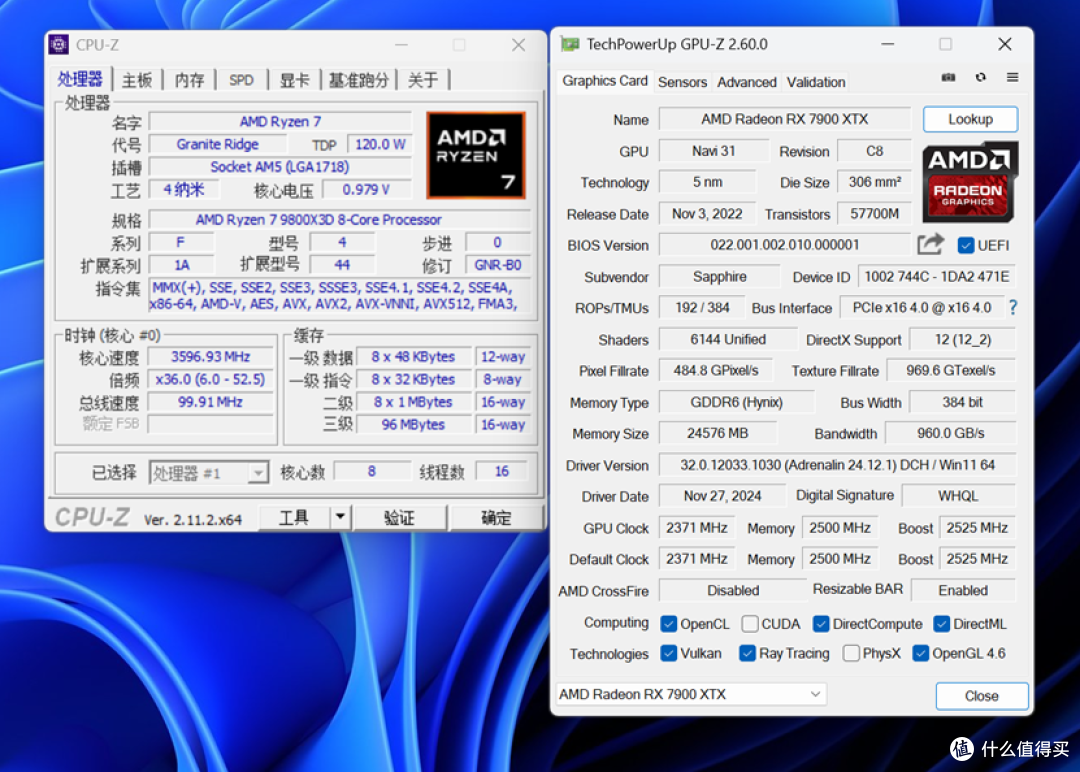Open the GPU selection dropdown in GPU-Z
The width and height of the screenshot is (1080, 772).
[692, 694]
